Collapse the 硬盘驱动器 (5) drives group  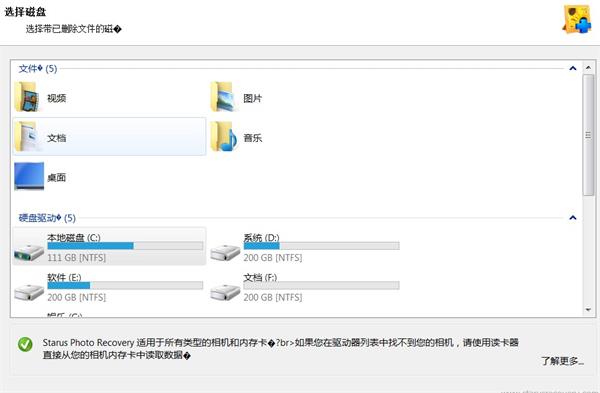pyautogui.click(x=573, y=218)
